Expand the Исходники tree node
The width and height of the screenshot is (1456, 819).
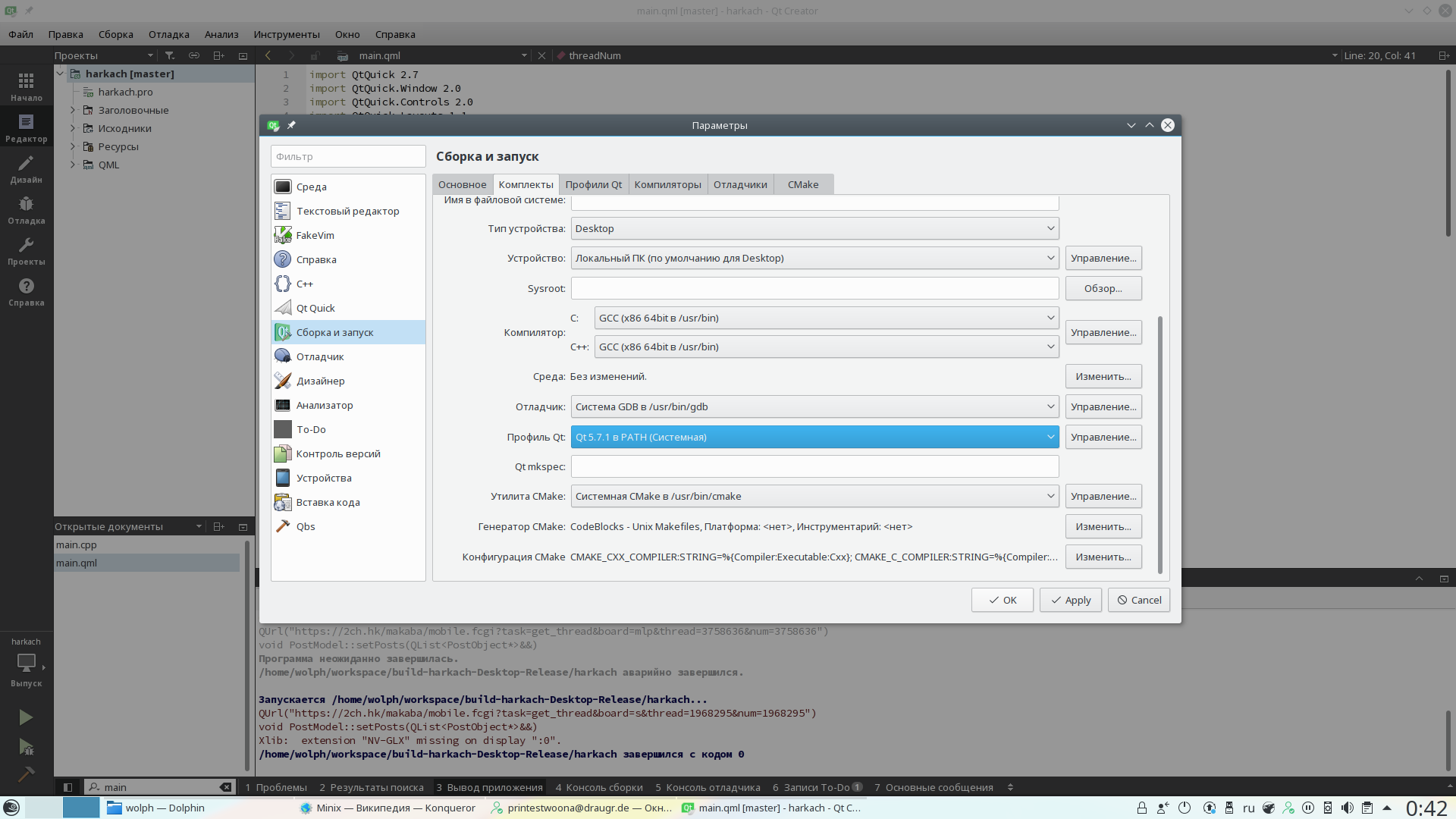click(73, 128)
